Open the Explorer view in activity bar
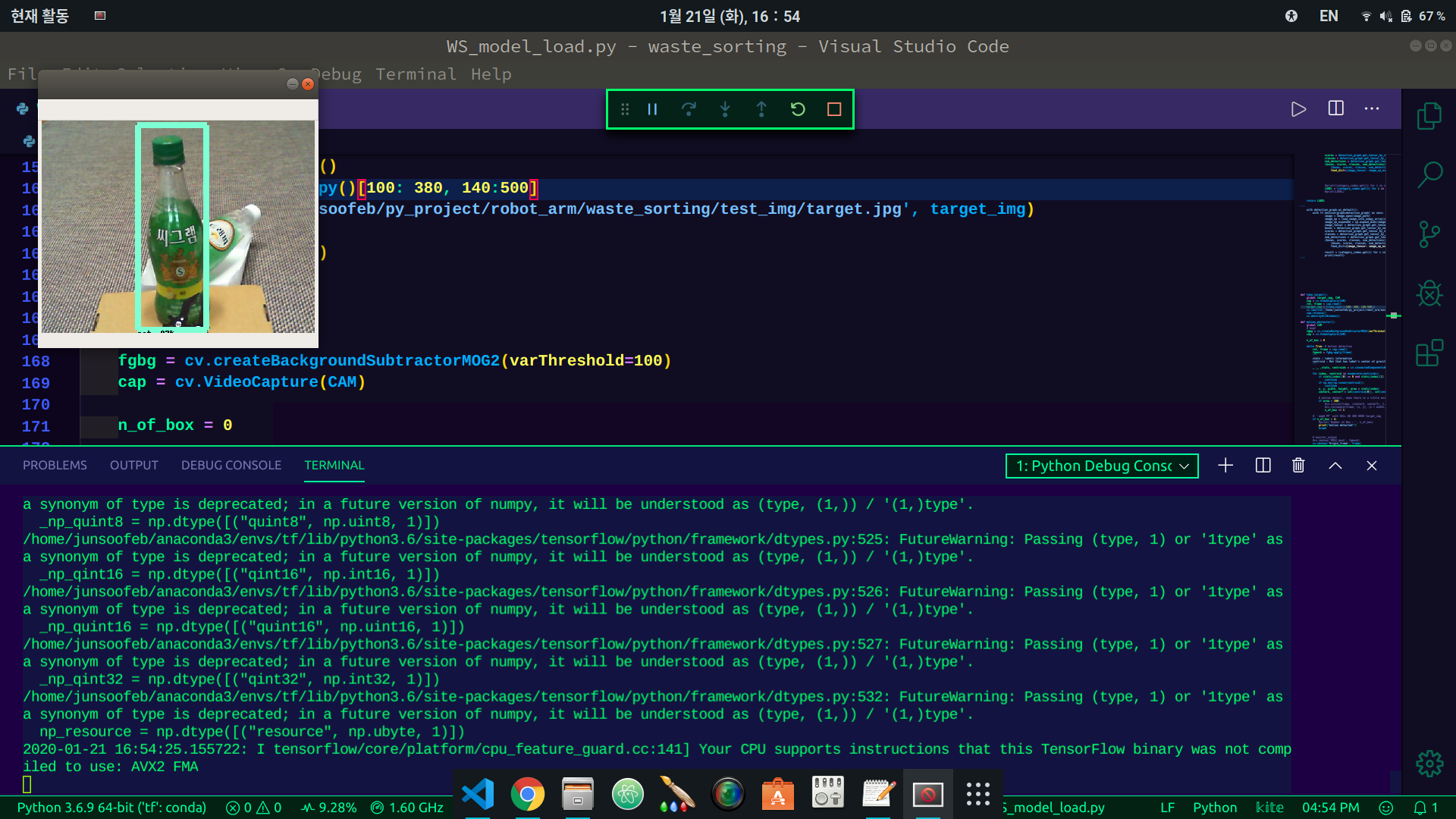Screen dimensions: 1456x819 point(1429,116)
